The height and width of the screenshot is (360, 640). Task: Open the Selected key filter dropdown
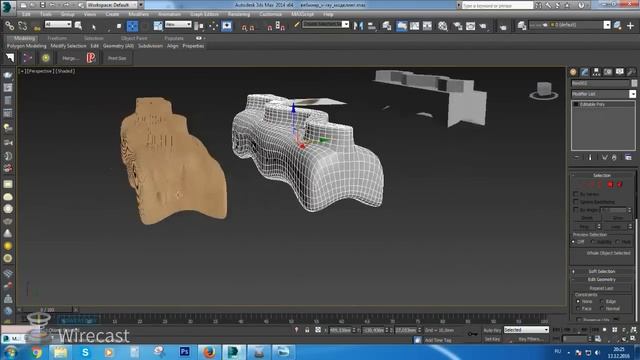[x=526, y=329]
